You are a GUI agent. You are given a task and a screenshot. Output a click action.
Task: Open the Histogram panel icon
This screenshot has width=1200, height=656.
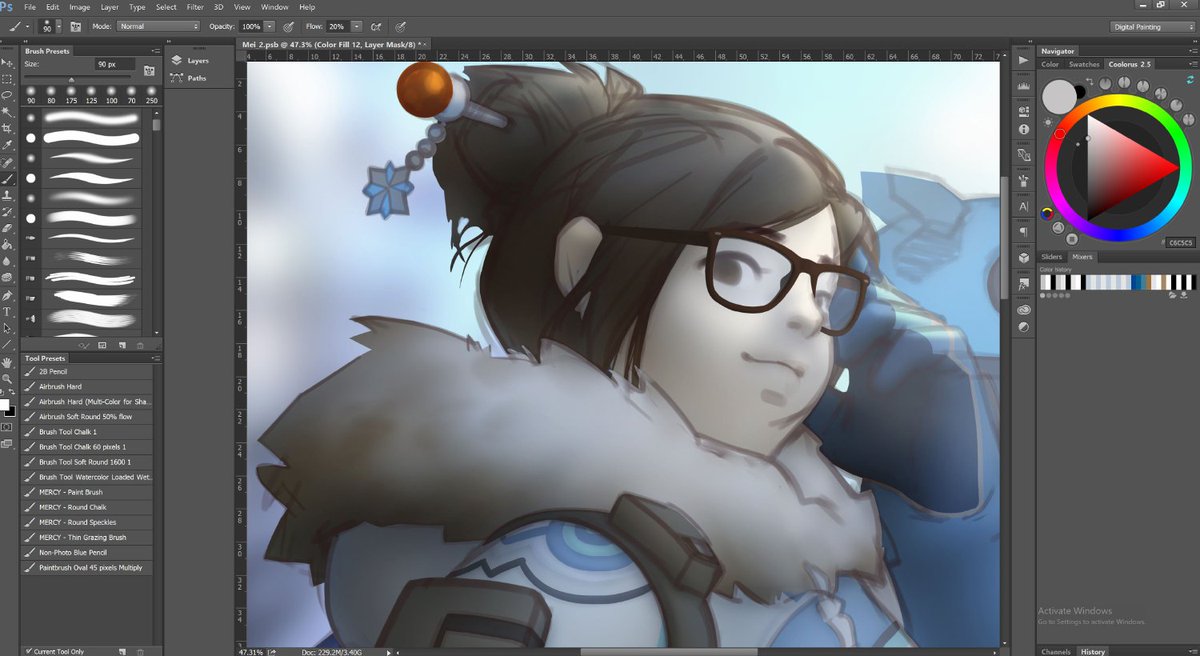(1023, 87)
